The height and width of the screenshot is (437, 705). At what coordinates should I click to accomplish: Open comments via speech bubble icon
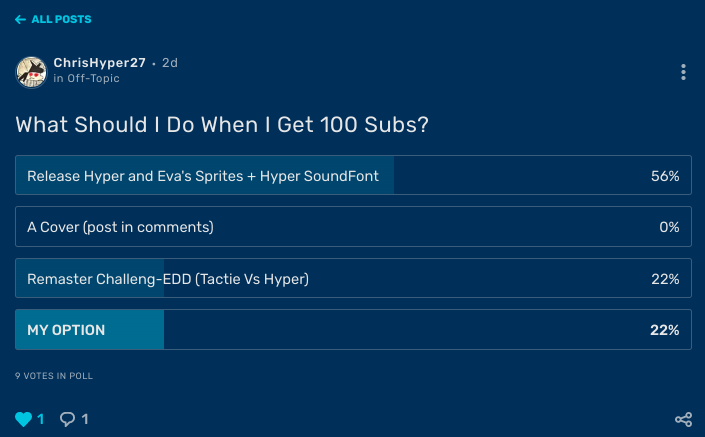coord(68,419)
